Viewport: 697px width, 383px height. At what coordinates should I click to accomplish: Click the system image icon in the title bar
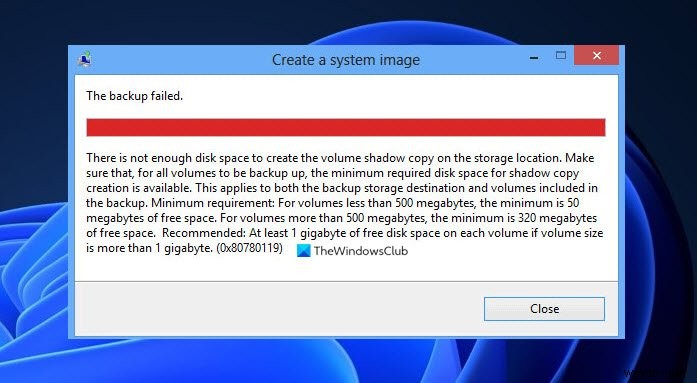coord(84,59)
